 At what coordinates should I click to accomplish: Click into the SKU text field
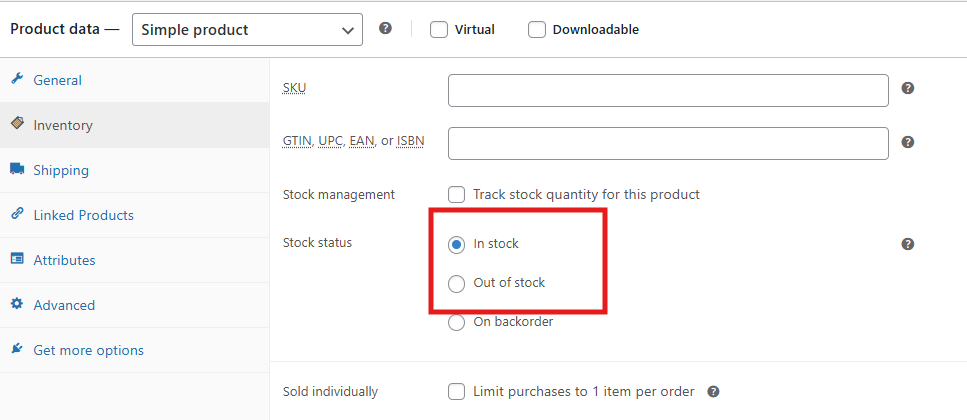coord(668,90)
